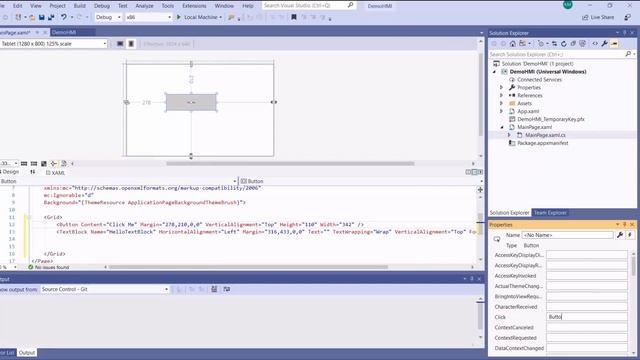This screenshot has width=640, height=360.
Task: Expand the Properties node in Solution Explorer
Action: pyautogui.click(x=502, y=87)
